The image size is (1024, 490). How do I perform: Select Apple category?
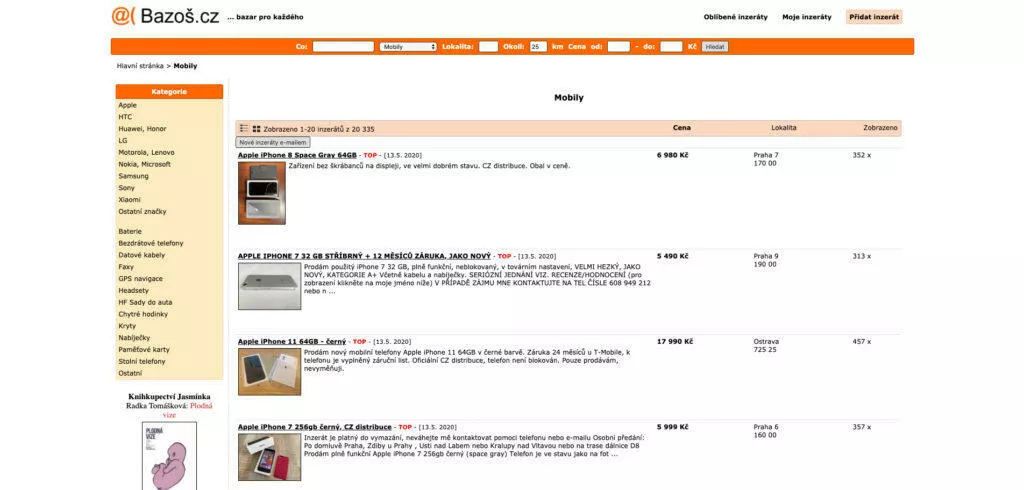[127, 105]
